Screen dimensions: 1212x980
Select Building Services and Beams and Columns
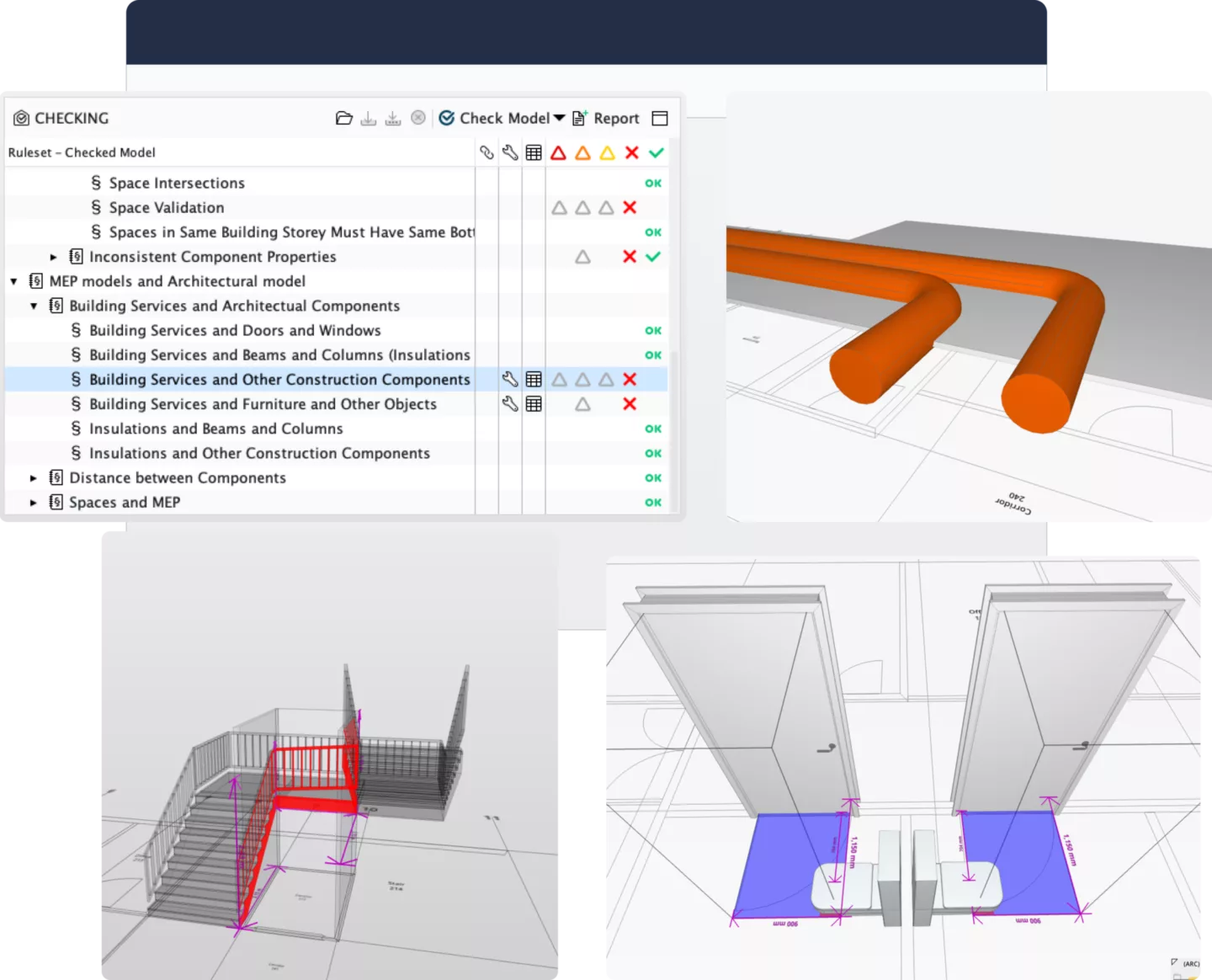(x=279, y=354)
